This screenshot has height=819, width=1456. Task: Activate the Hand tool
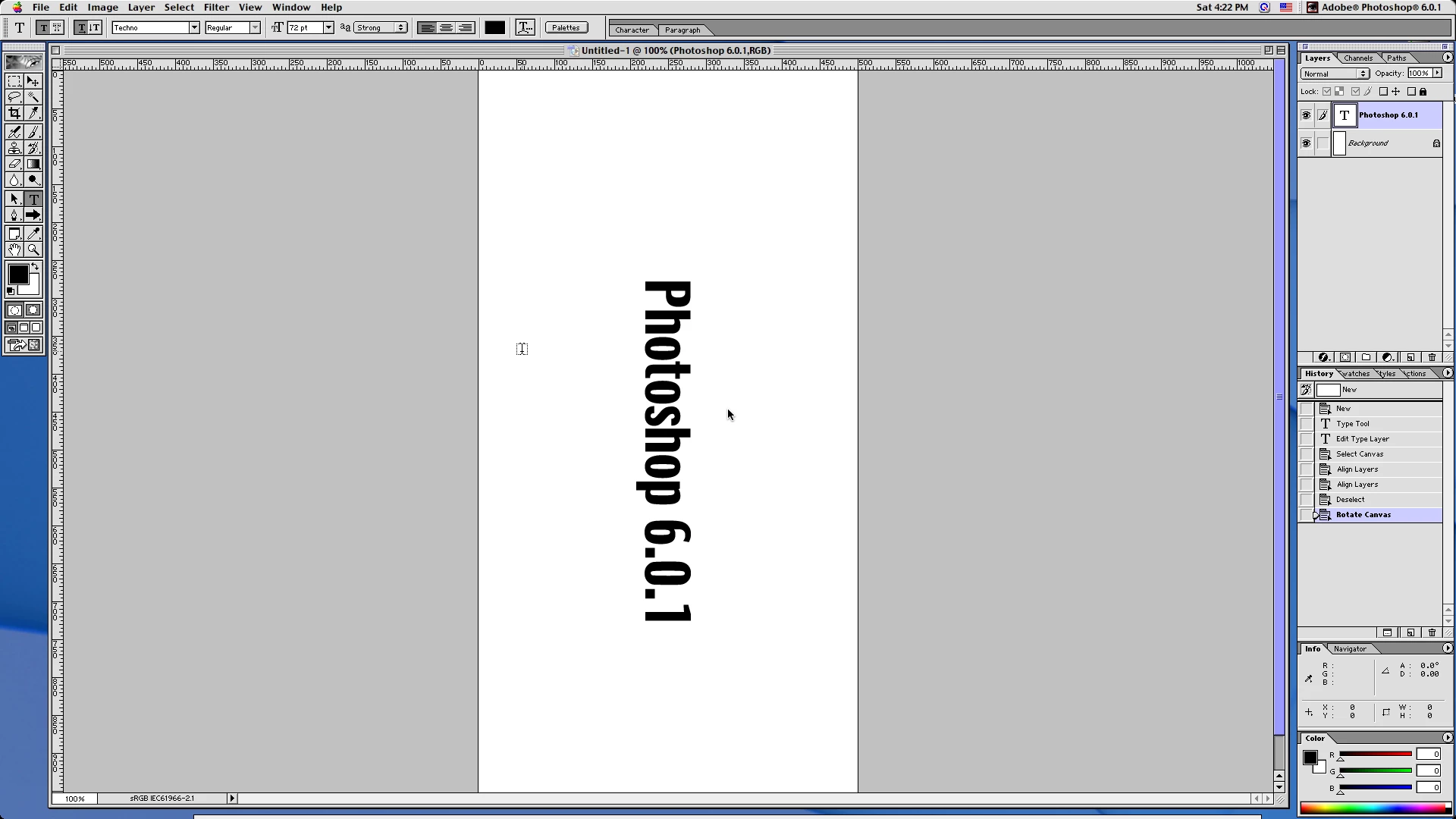point(14,249)
